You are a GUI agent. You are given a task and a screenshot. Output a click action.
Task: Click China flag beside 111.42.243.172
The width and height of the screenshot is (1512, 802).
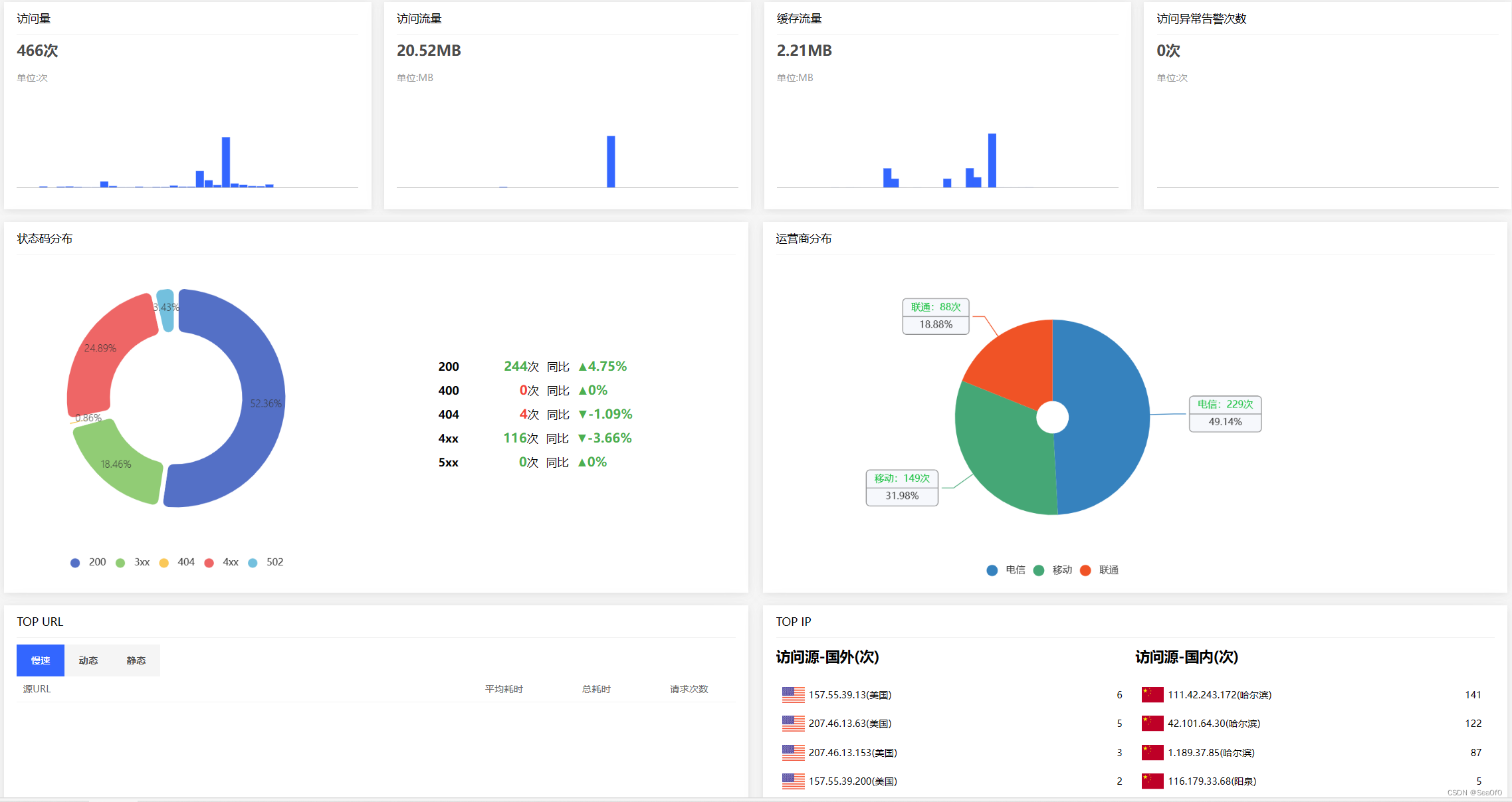click(x=1152, y=695)
